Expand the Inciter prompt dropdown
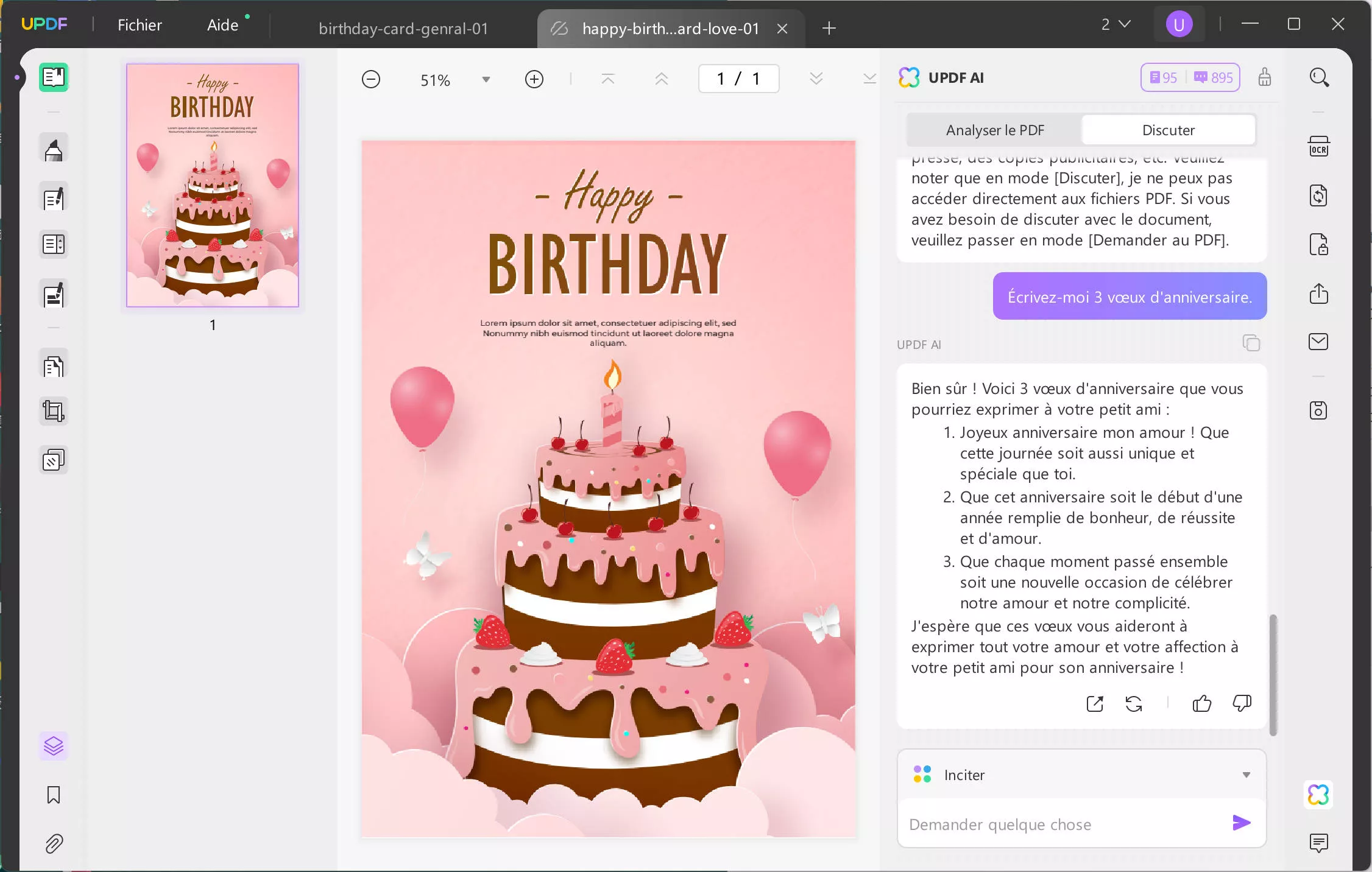Viewport: 1372px width, 872px height. click(x=1246, y=775)
